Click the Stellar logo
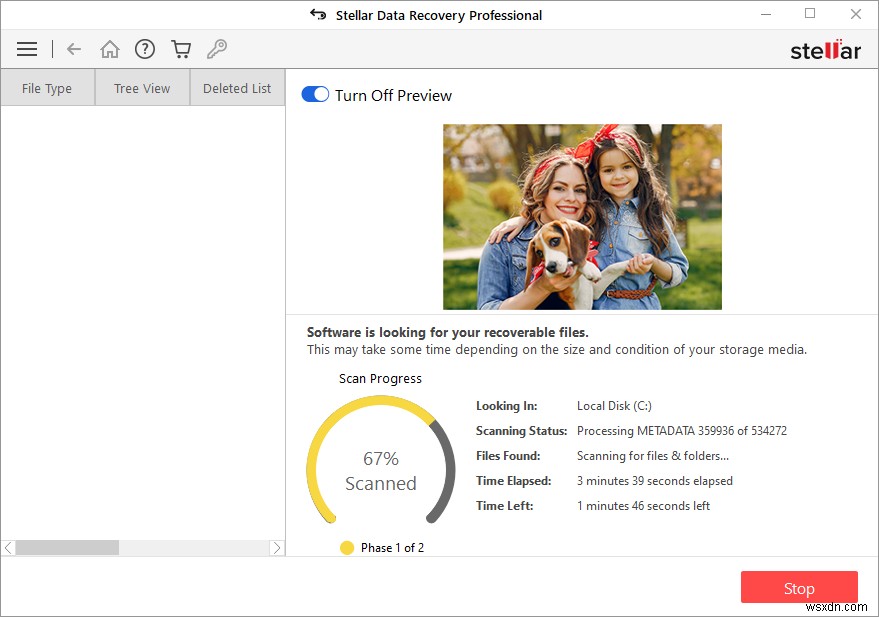879x617 pixels. point(826,48)
